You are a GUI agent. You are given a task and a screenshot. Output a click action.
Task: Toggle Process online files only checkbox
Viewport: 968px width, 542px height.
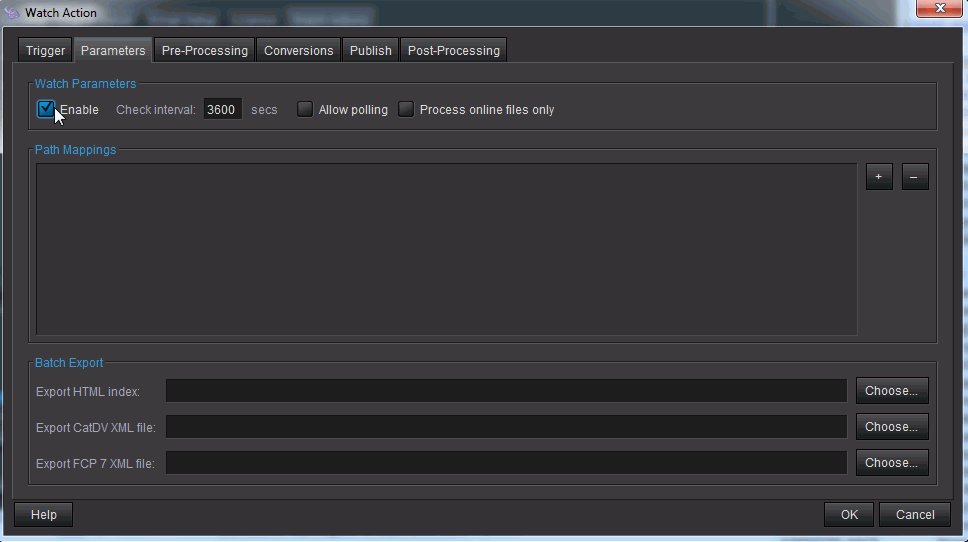pyautogui.click(x=406, y=110)
